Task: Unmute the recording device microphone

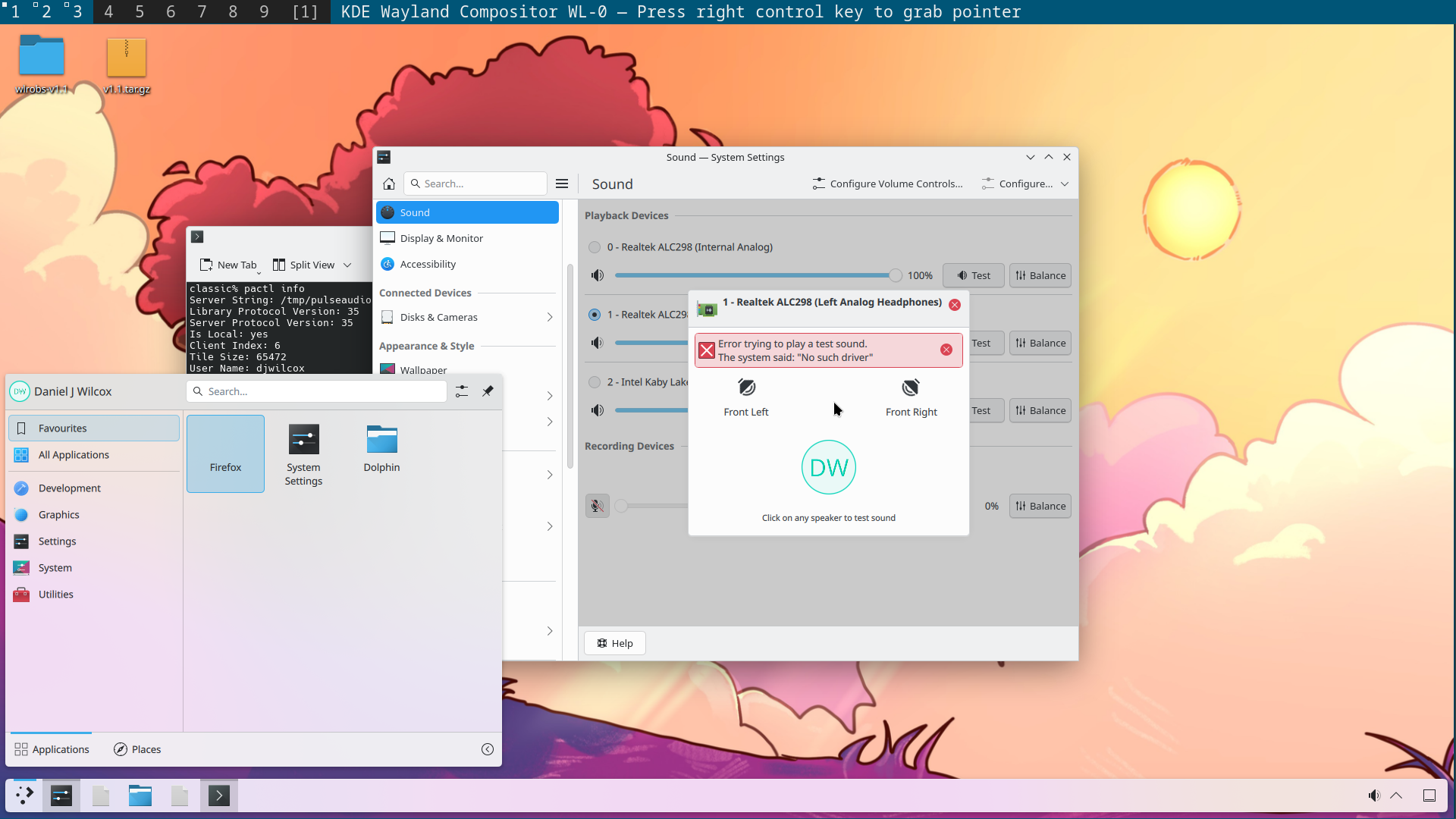Action: [598, 506]
